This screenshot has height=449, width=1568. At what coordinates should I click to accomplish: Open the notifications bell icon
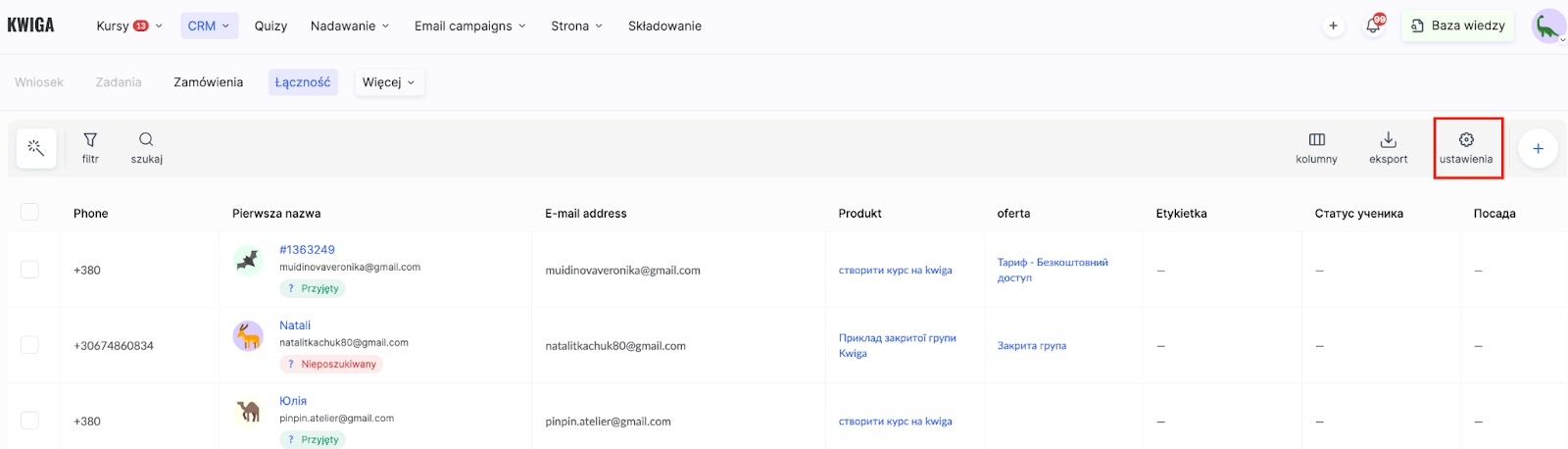[1373, 25]
